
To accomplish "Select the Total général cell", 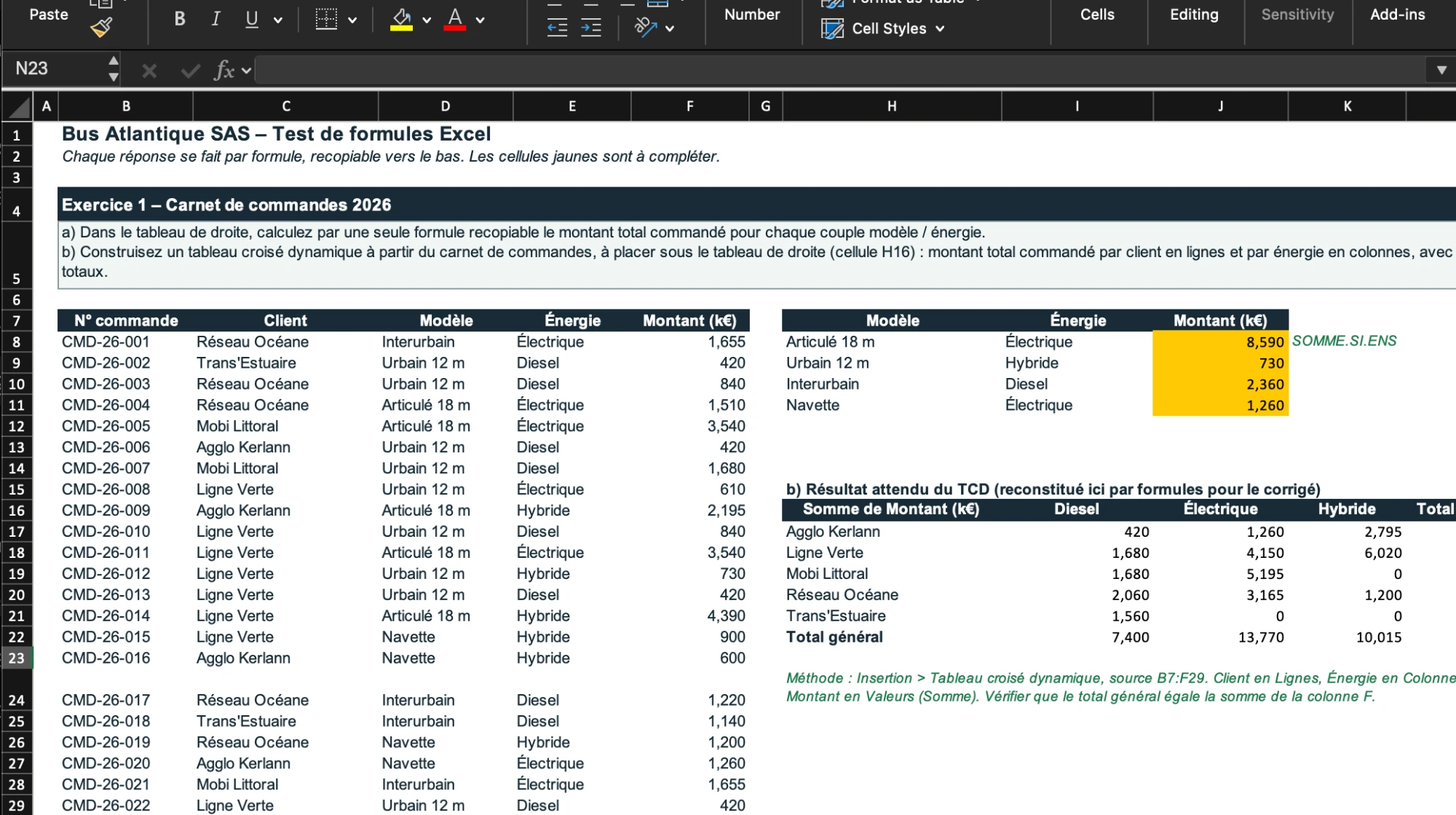I will (x=892, y=637).
